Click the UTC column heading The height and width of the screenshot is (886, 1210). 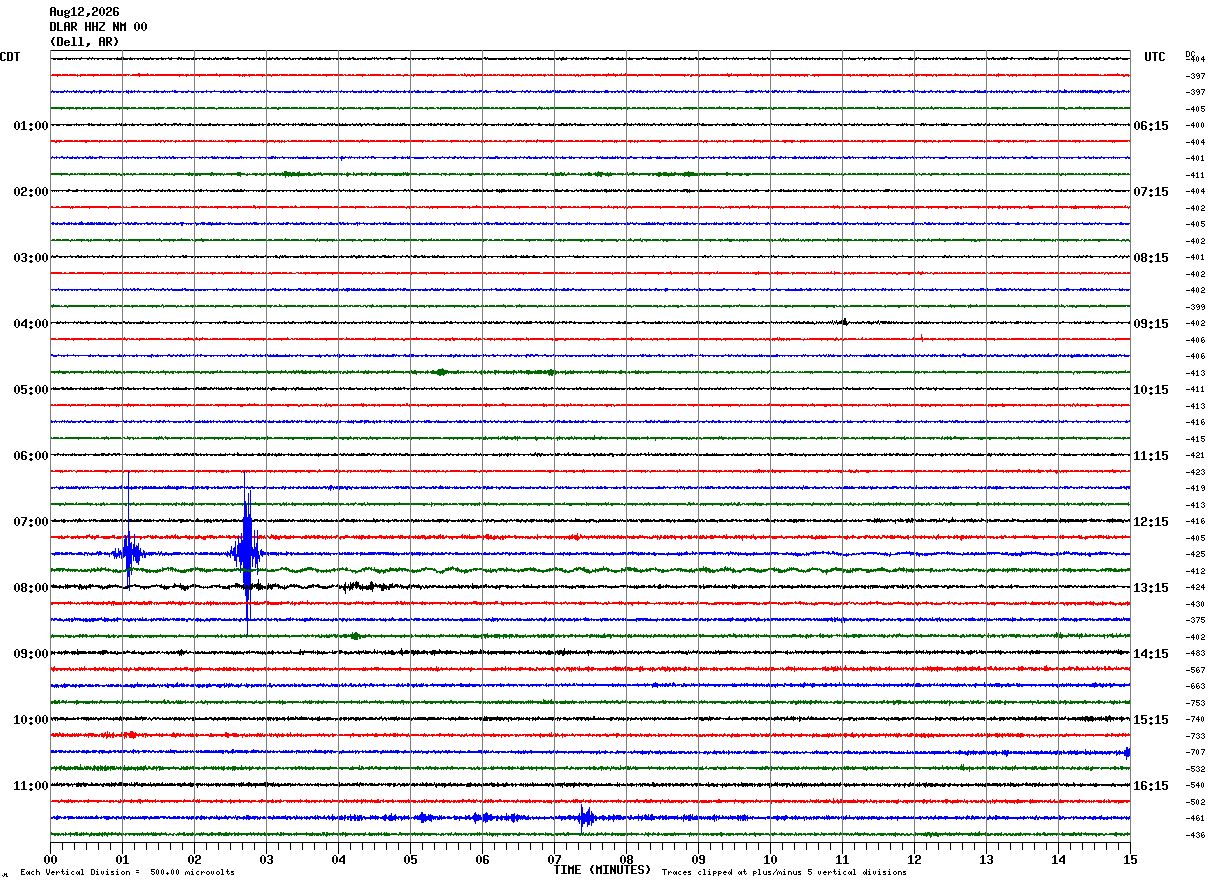pos(1155,57)
